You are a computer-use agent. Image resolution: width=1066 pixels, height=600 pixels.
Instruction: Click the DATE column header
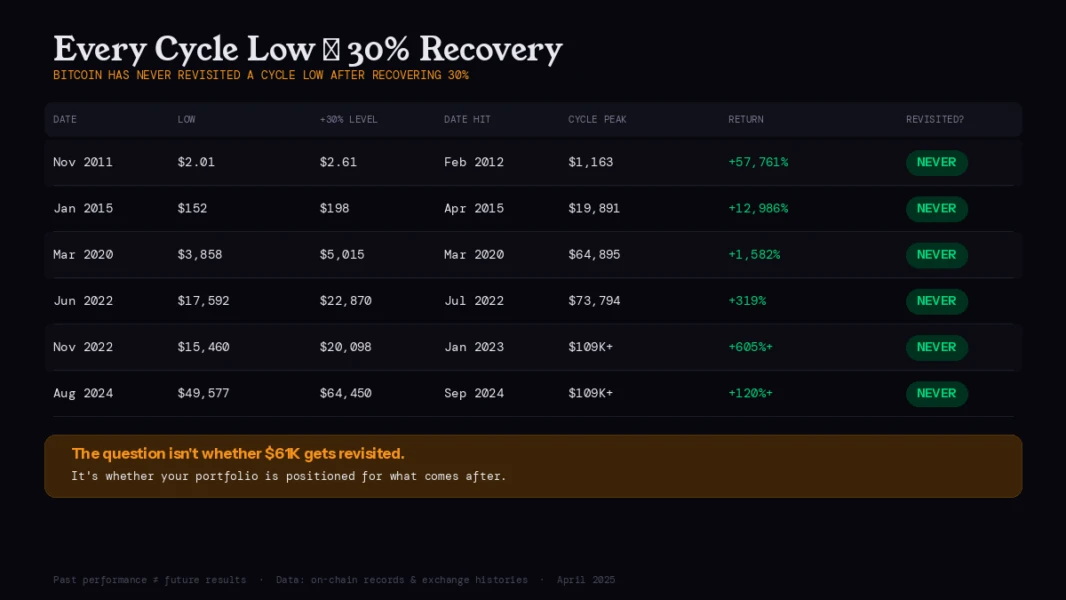click(x=65, y=120)
